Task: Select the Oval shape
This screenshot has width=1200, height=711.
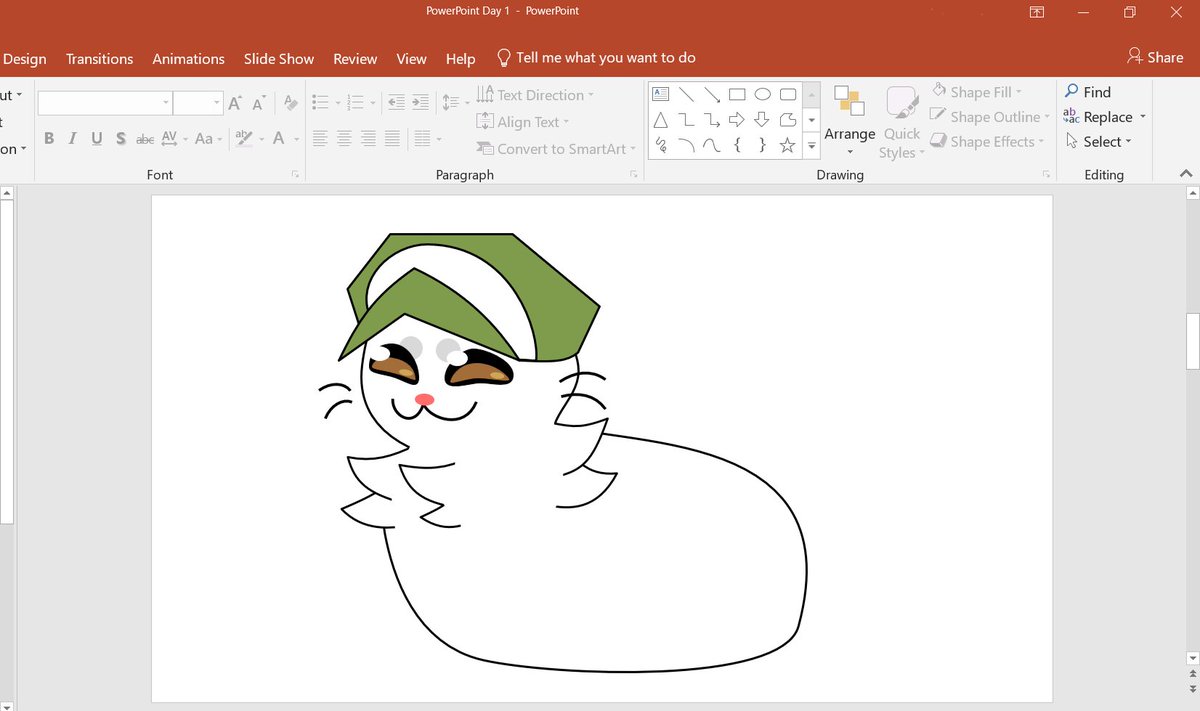Action: [762, 95]
